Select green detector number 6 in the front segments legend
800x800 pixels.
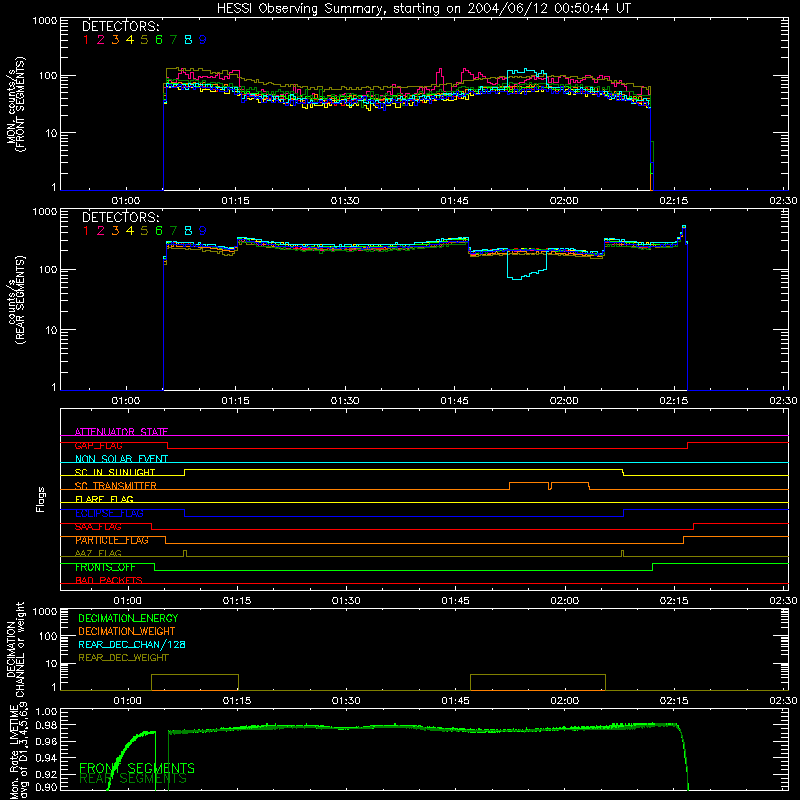(159, 39)
